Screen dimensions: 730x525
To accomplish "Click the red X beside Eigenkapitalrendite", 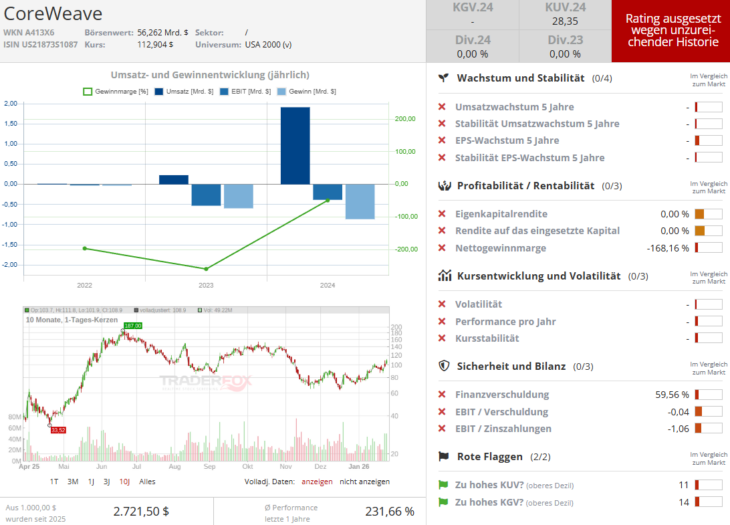I will [x=443, y=214].
